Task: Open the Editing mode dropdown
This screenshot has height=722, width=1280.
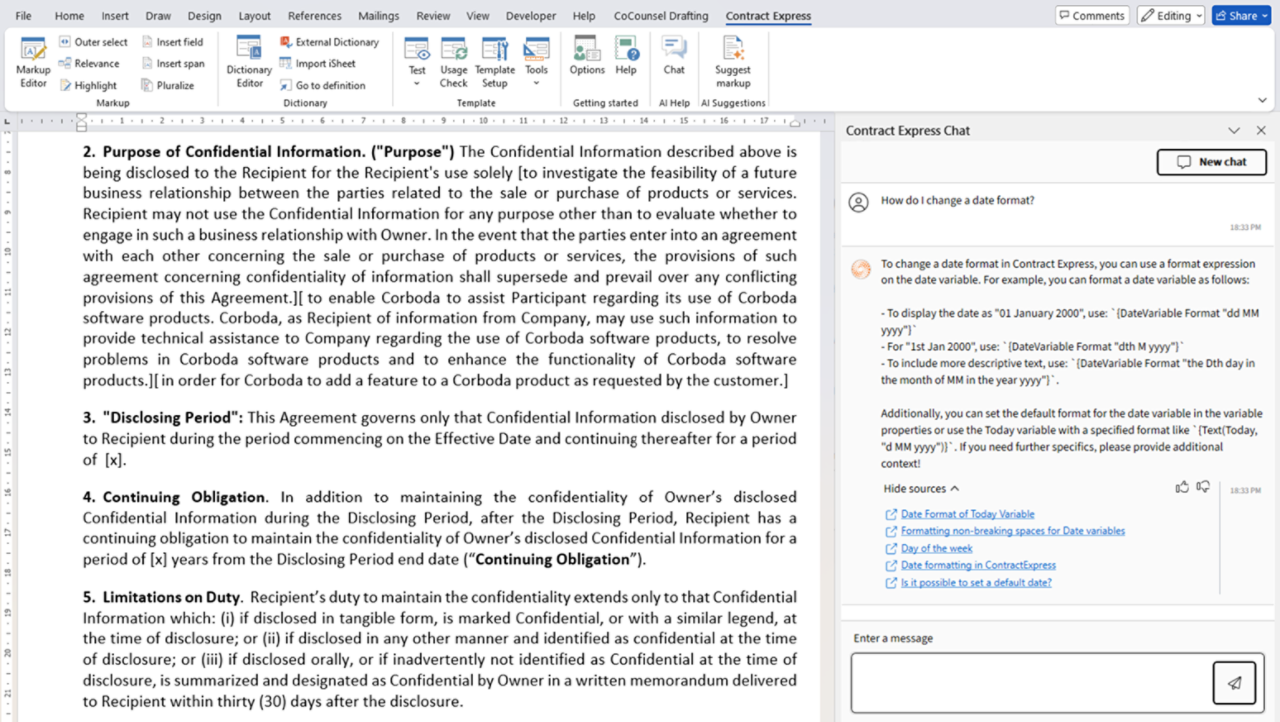Action: [x=1171, y=16]
